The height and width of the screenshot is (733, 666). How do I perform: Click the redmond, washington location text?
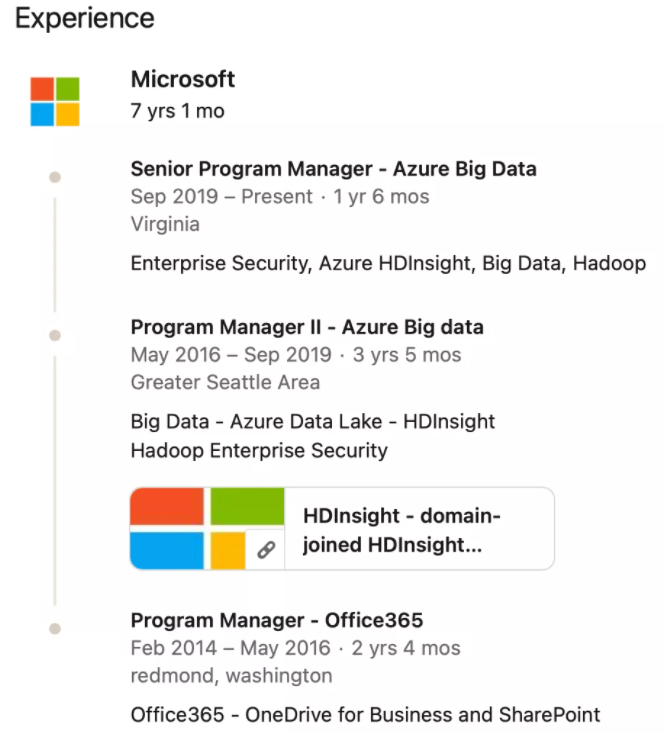pos(231,676)
